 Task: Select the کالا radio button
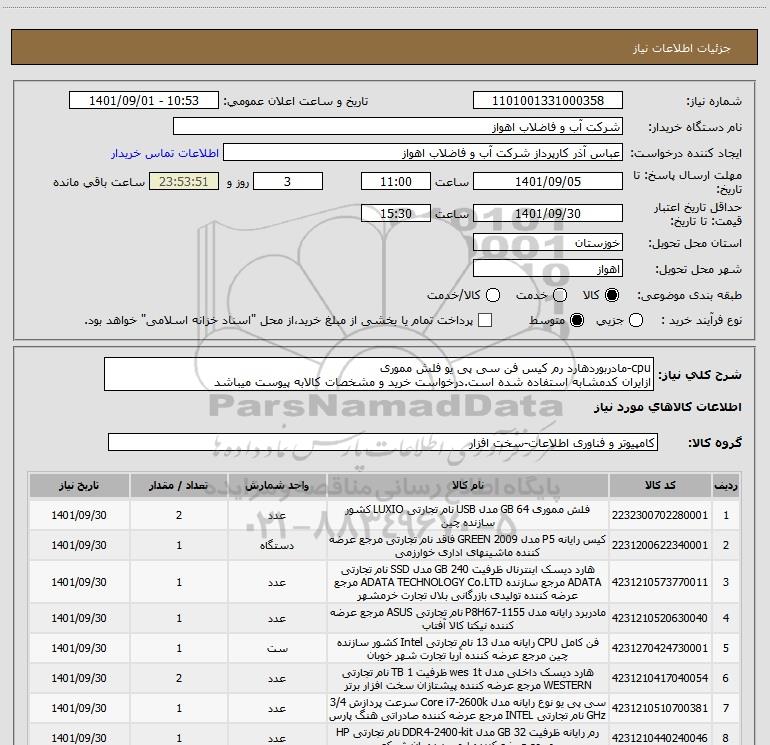click(612, 295)
